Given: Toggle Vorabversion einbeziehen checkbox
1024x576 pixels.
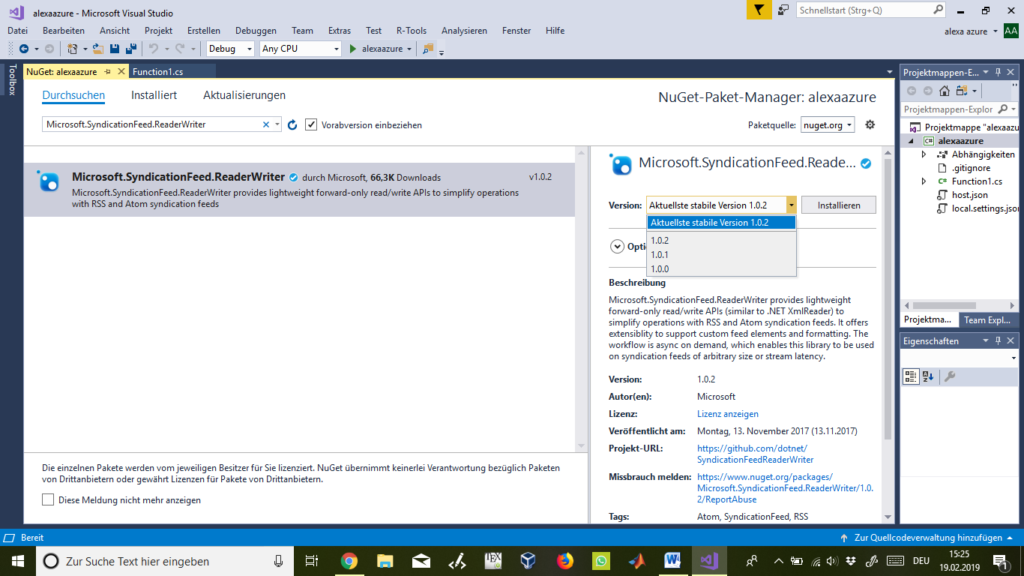Looking at the screenshot, I should (311, 125).
